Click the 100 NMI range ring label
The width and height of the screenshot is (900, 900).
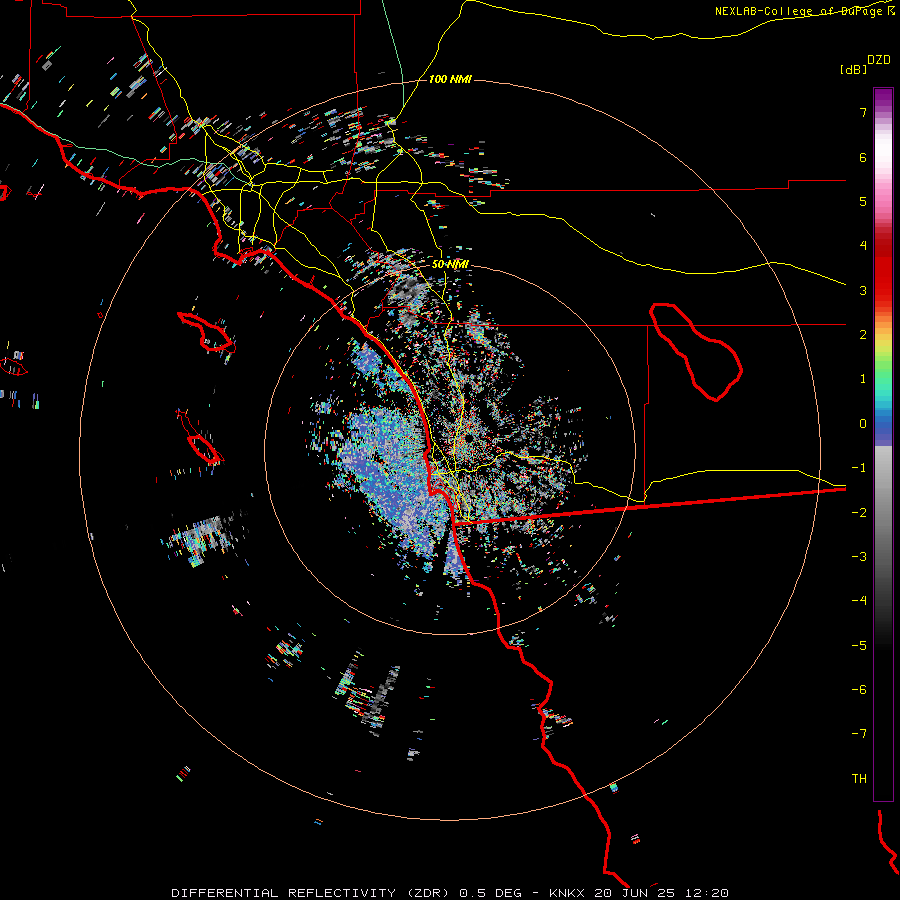coord(450,79)
